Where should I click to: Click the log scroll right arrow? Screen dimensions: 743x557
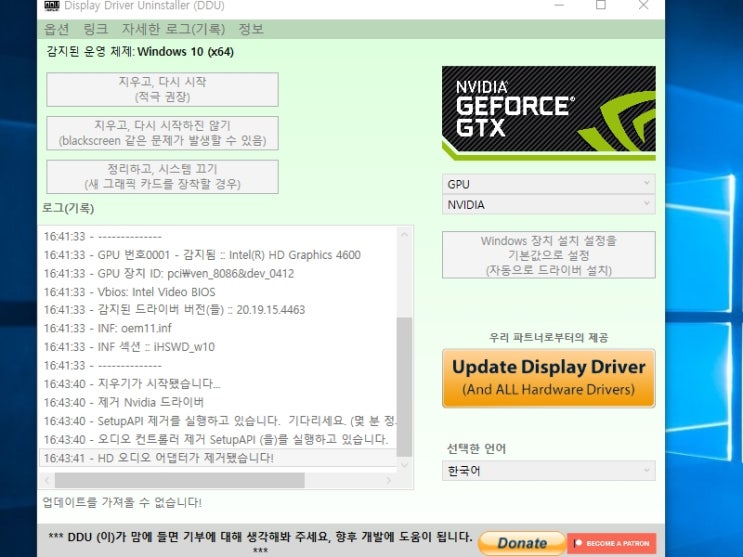(x=389, y=480)
